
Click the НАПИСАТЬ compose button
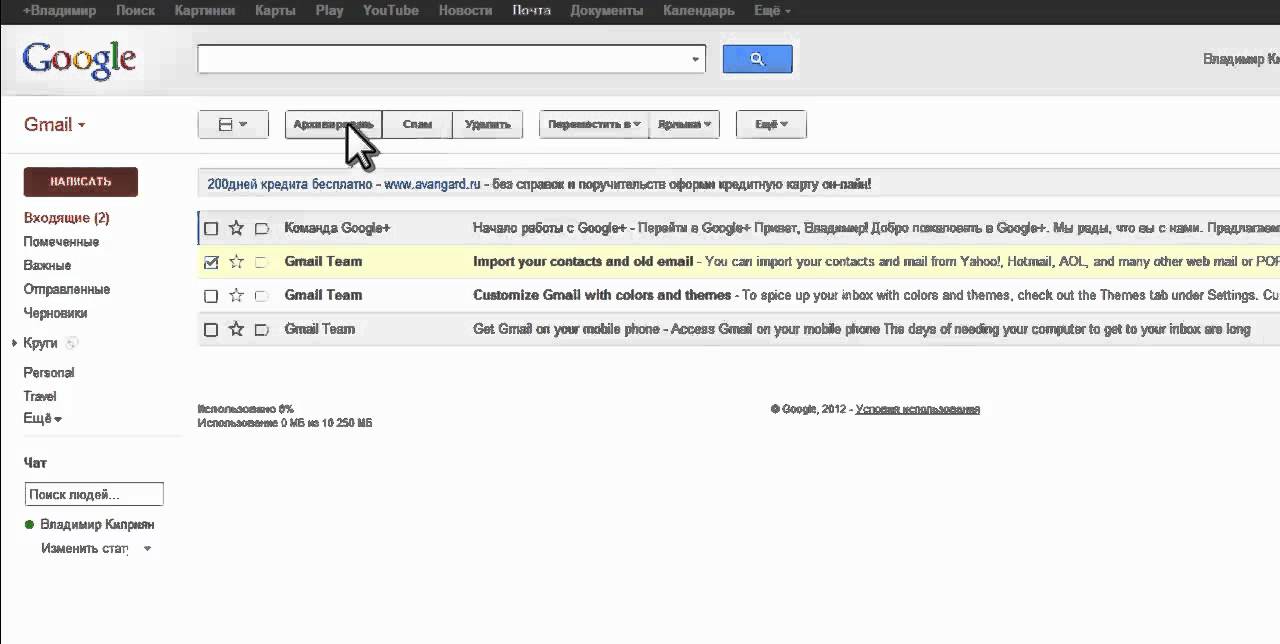pos(80,182)
